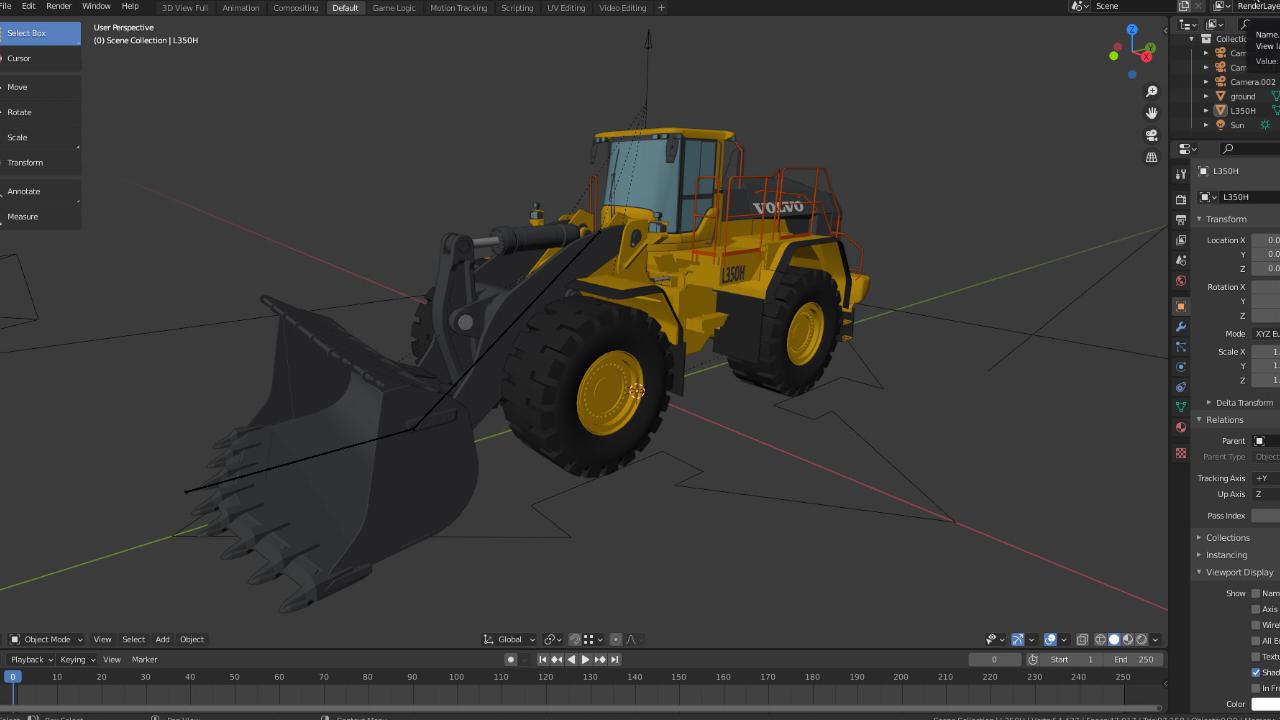
Task: Expand the Collections panel
Action: click(x=1227, y=538)
